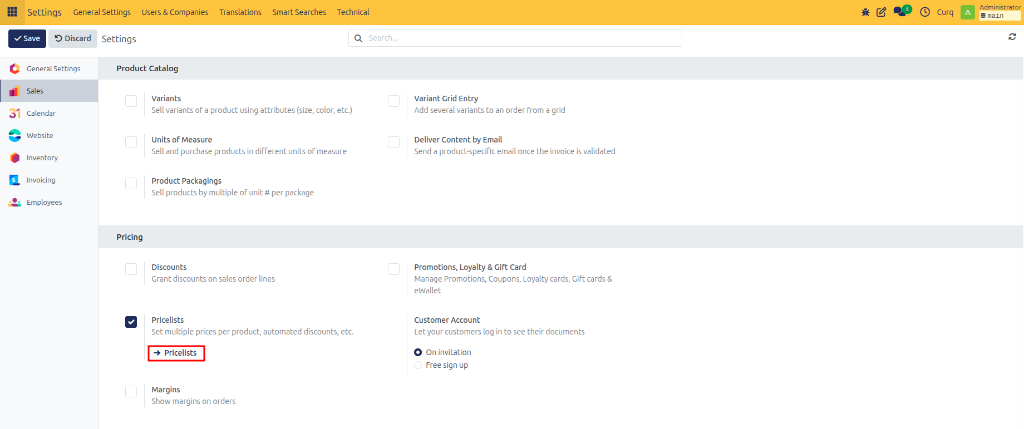Follow the Pricelists arrow link
The height and width of the screenshot is (429, 1024).
(x=176, y=353)
